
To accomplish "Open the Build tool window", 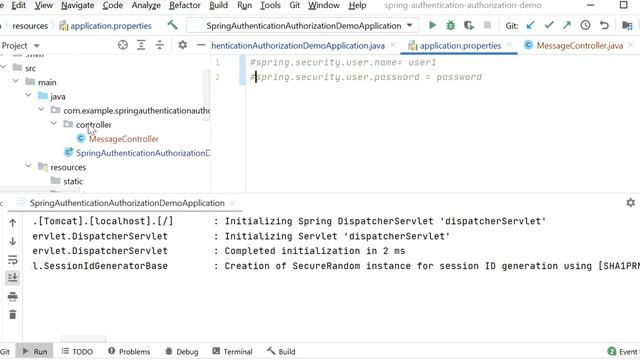I will [281, 351].
